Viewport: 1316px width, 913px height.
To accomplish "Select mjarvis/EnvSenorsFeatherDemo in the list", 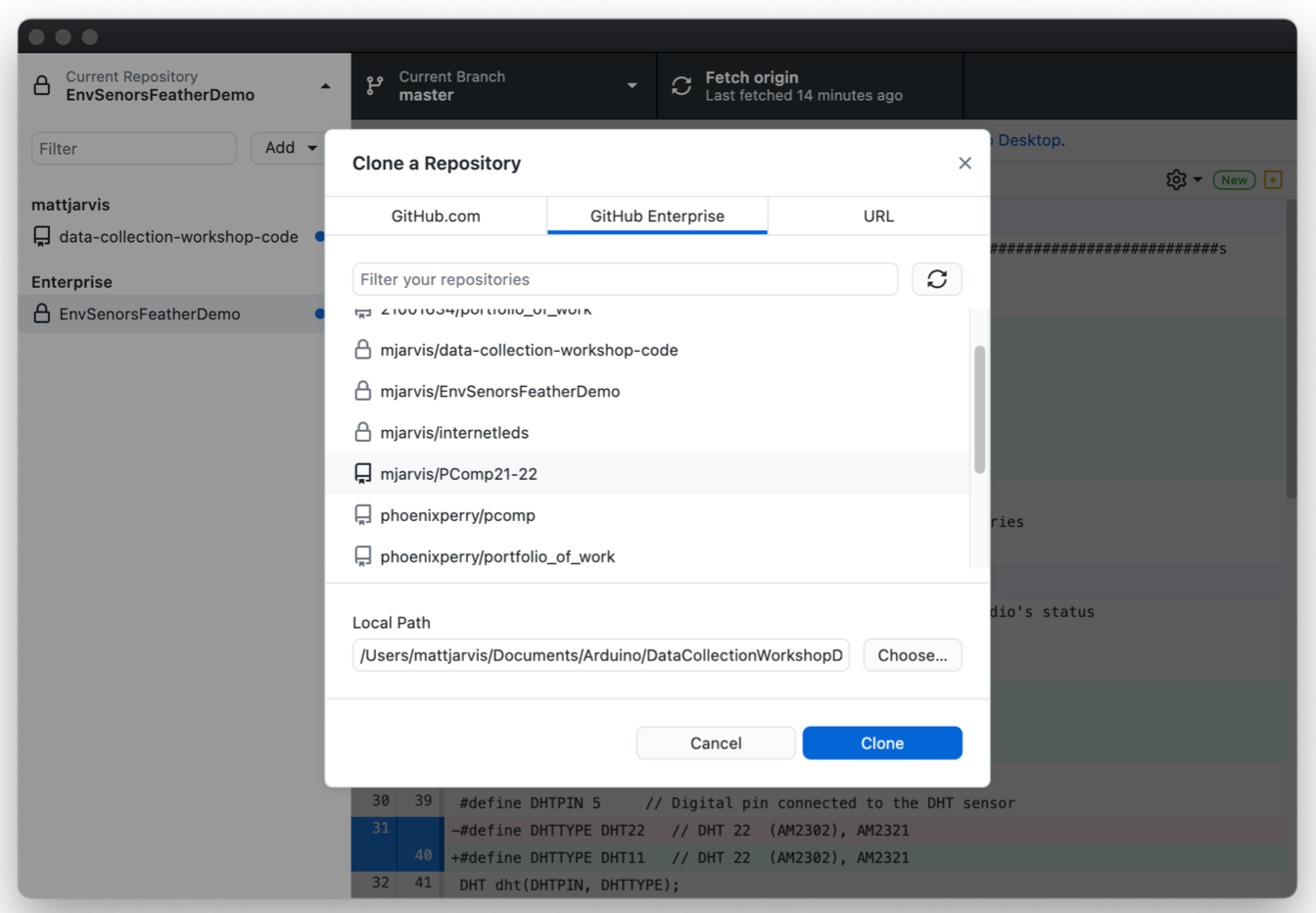I will click(x=647, y=391).
